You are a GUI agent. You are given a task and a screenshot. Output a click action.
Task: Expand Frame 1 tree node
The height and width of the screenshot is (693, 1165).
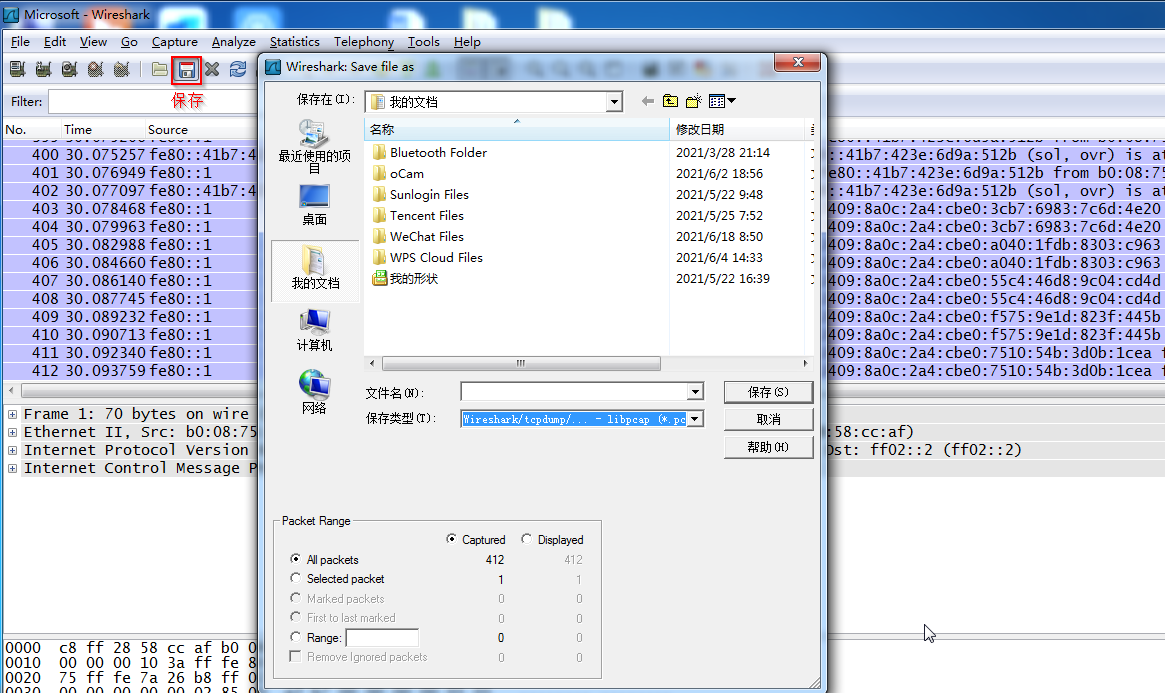(x=12, y=414)
